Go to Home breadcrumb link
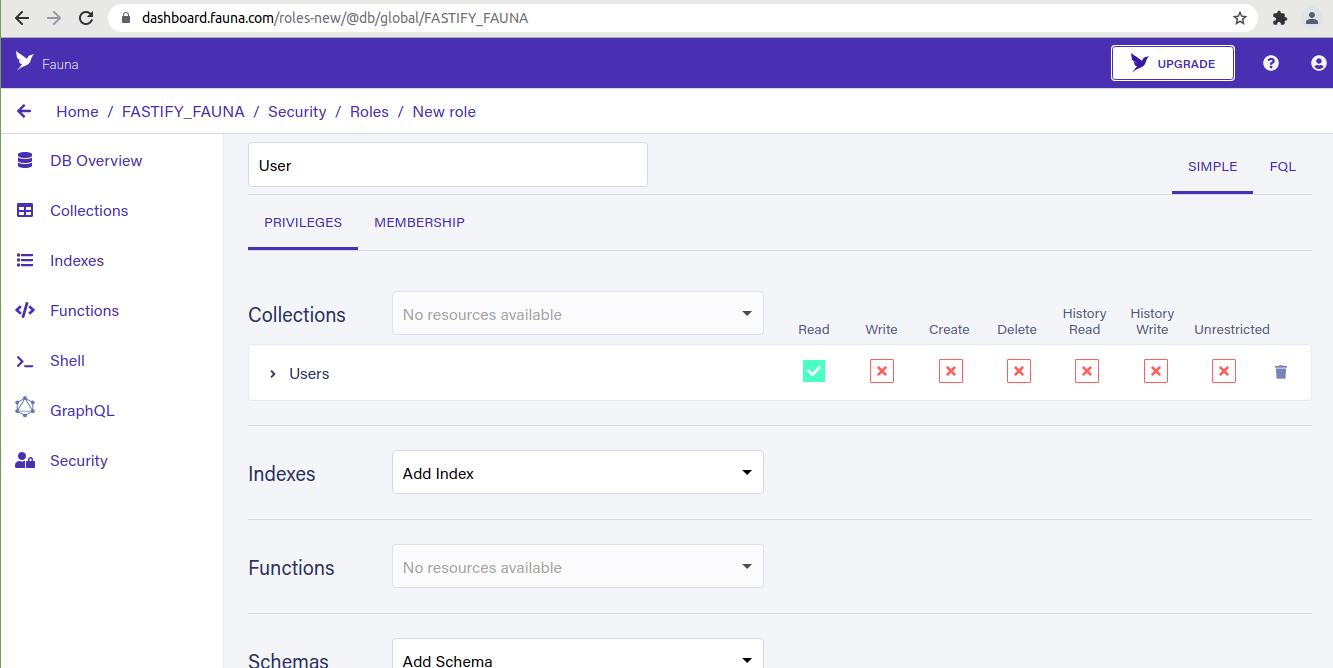1333x668 pixels. pos(77,112)
